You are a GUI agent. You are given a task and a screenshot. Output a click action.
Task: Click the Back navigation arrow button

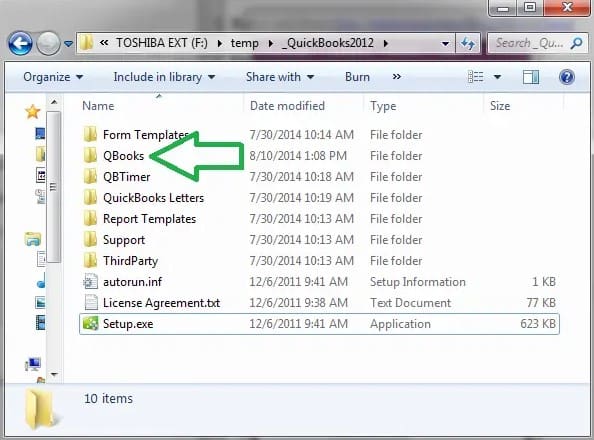point(20,44)
